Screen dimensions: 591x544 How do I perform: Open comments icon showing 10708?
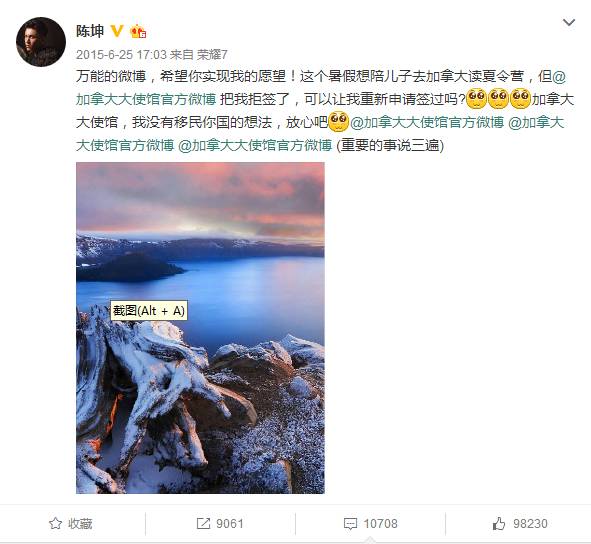(x=350, y=524)
